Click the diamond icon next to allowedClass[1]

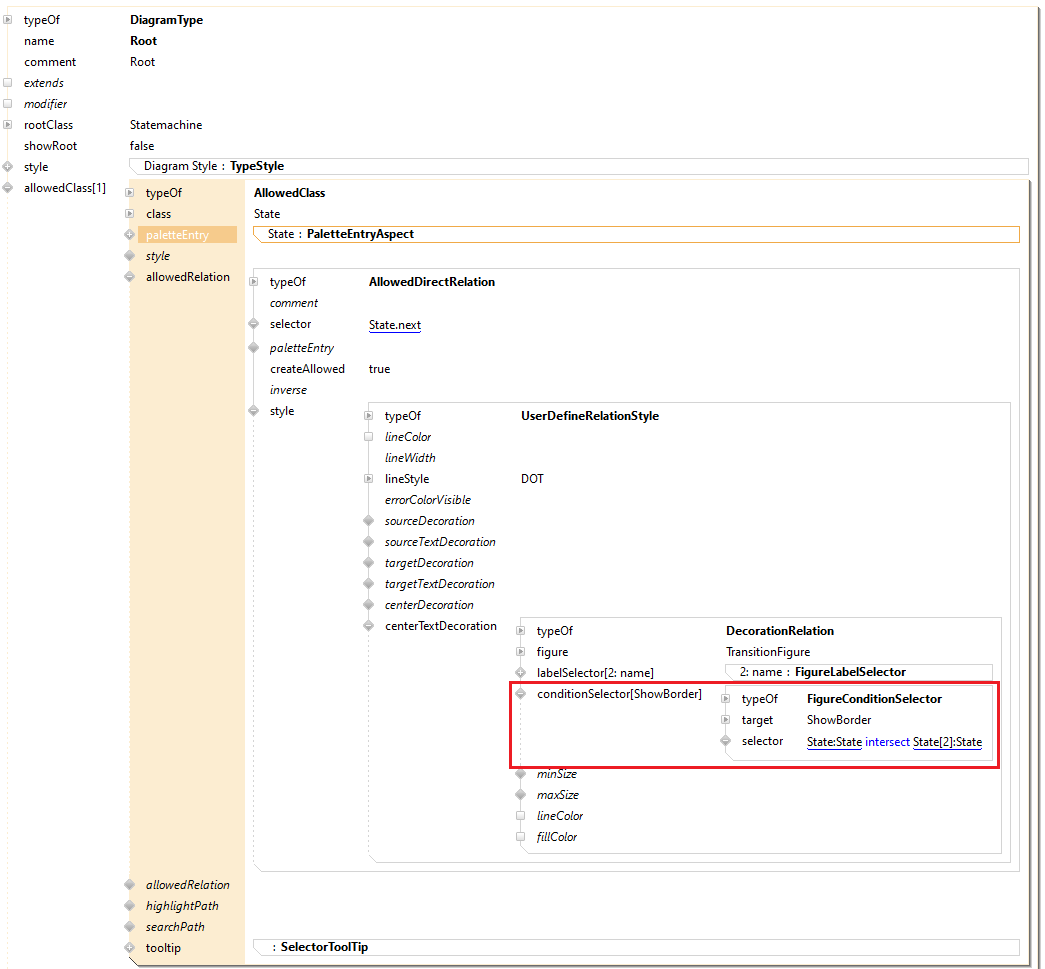[8, 187]
